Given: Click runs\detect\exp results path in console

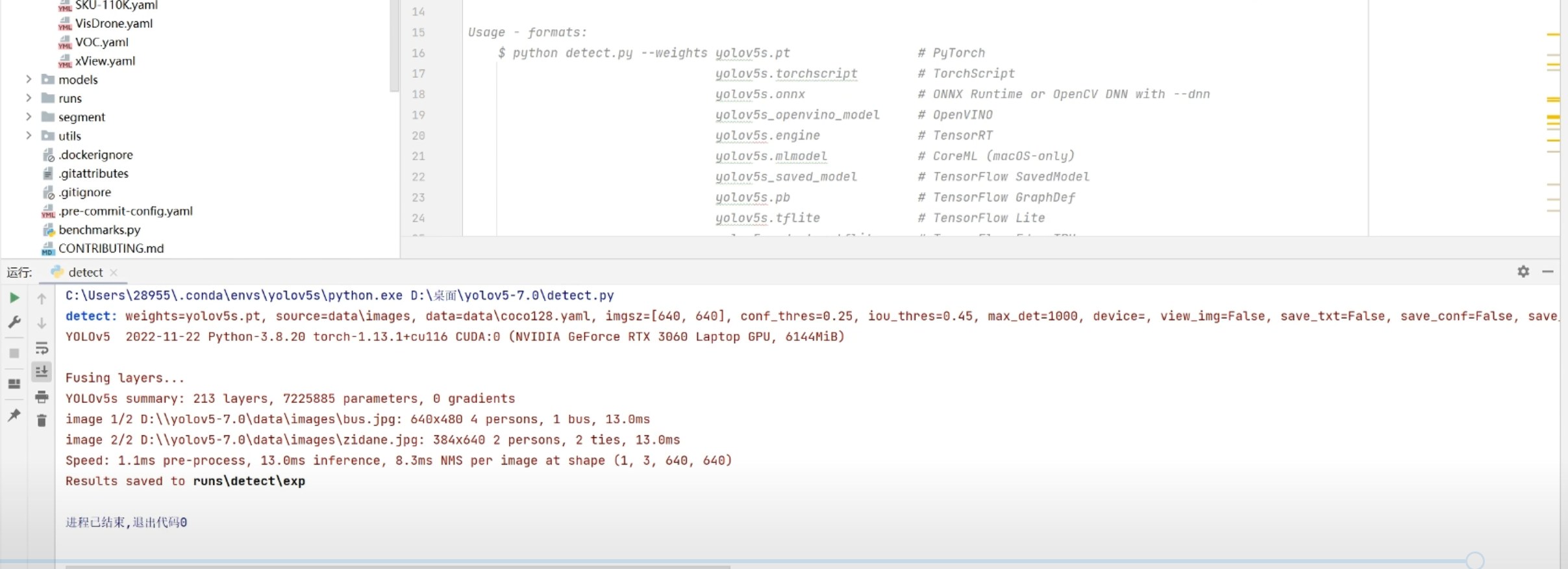Looking at the screenshot, I should point(249,482).
